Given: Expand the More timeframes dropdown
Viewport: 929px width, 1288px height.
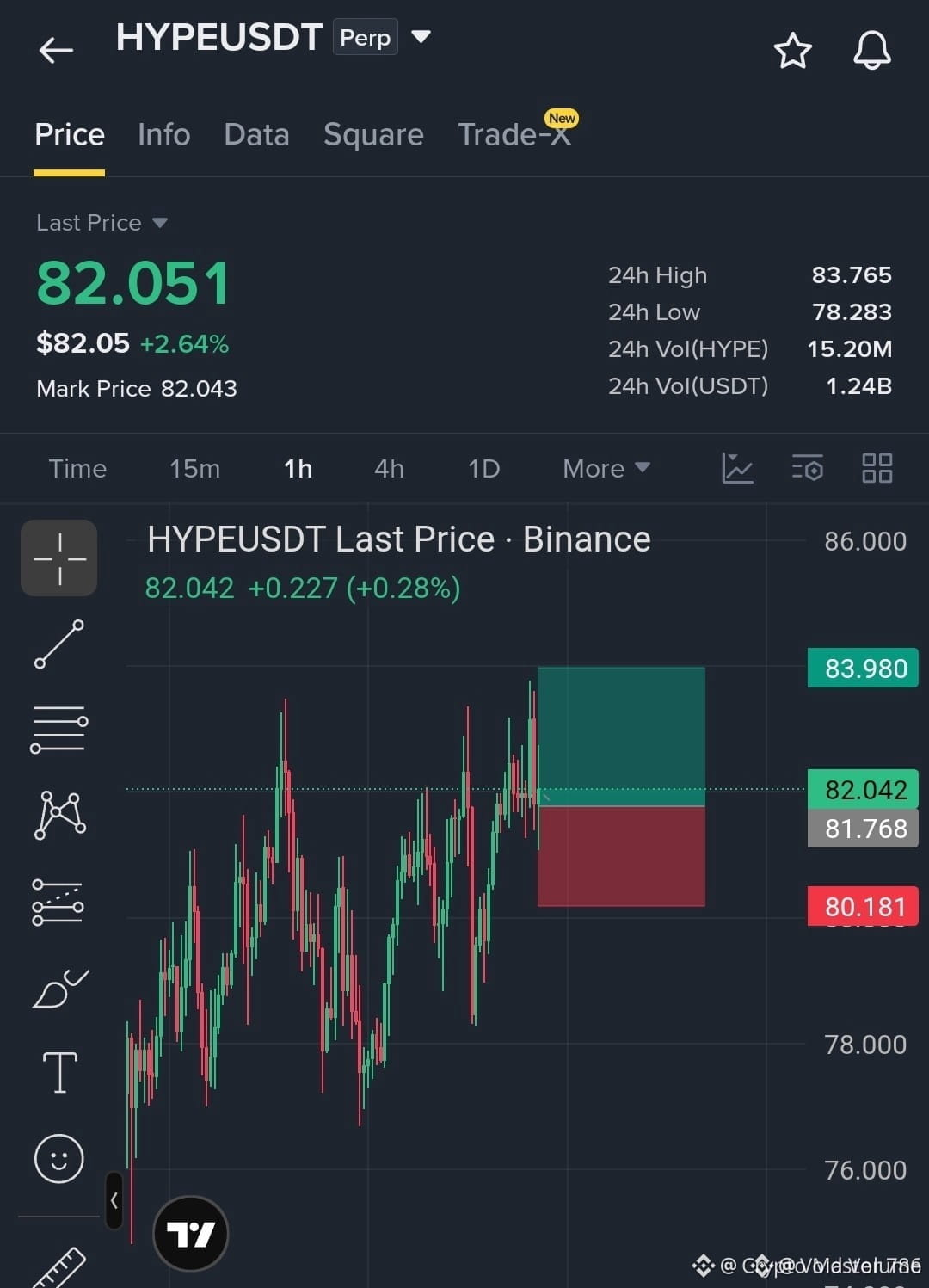Looking at the screenshot, I should click(606, 468).
